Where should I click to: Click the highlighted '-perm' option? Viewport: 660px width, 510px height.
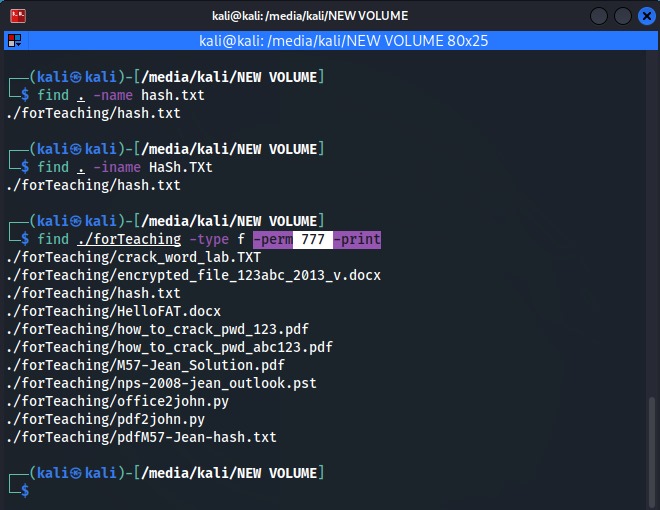(273, 239)
